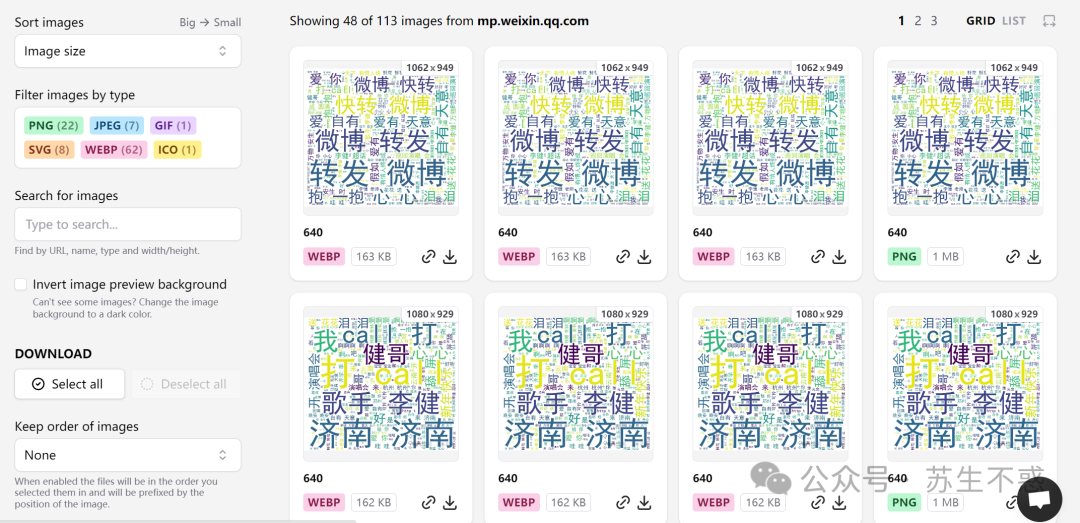Copy link of third 162 KB WEBP image

818,502
